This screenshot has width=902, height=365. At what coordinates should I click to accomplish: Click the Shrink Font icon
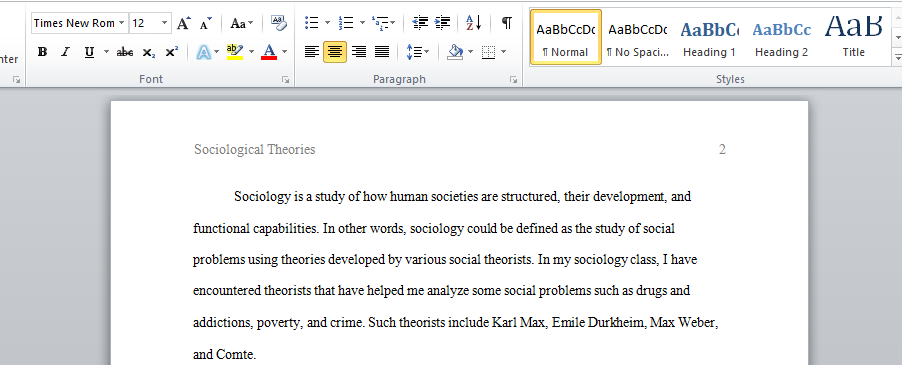pyautogui.click(x=205, y=24)
